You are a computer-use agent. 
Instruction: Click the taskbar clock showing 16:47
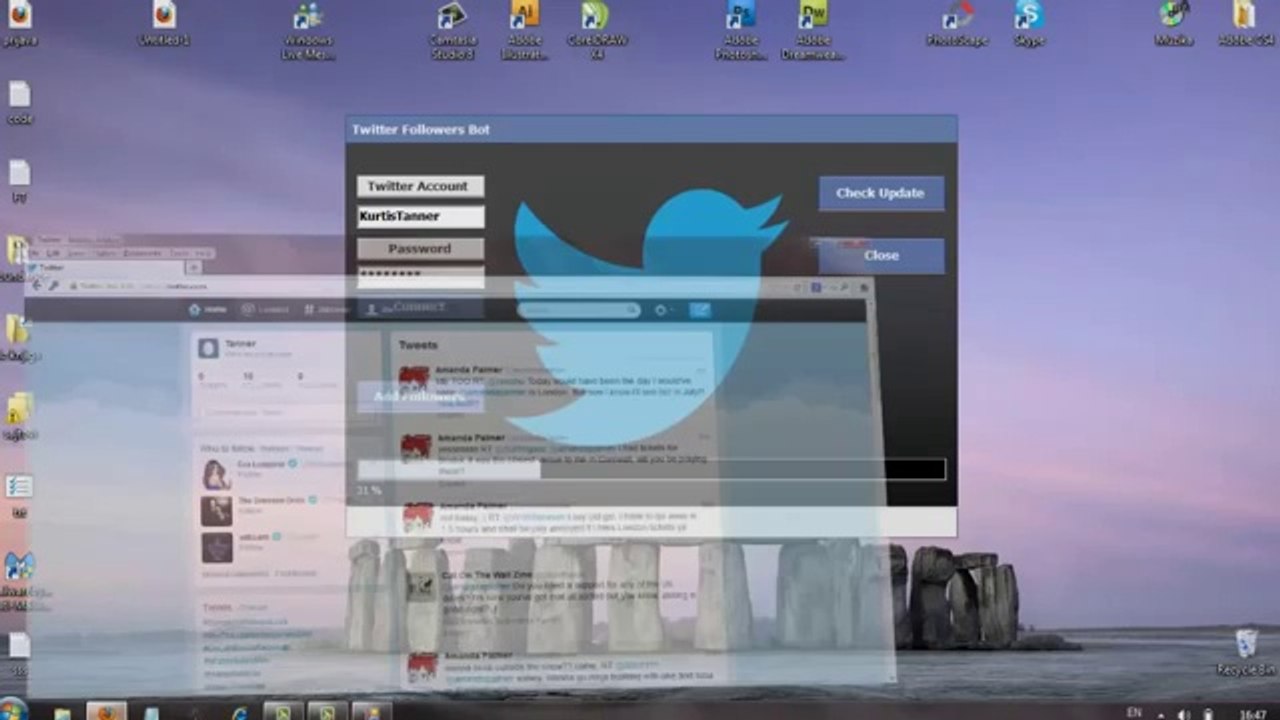[1252, 713]
